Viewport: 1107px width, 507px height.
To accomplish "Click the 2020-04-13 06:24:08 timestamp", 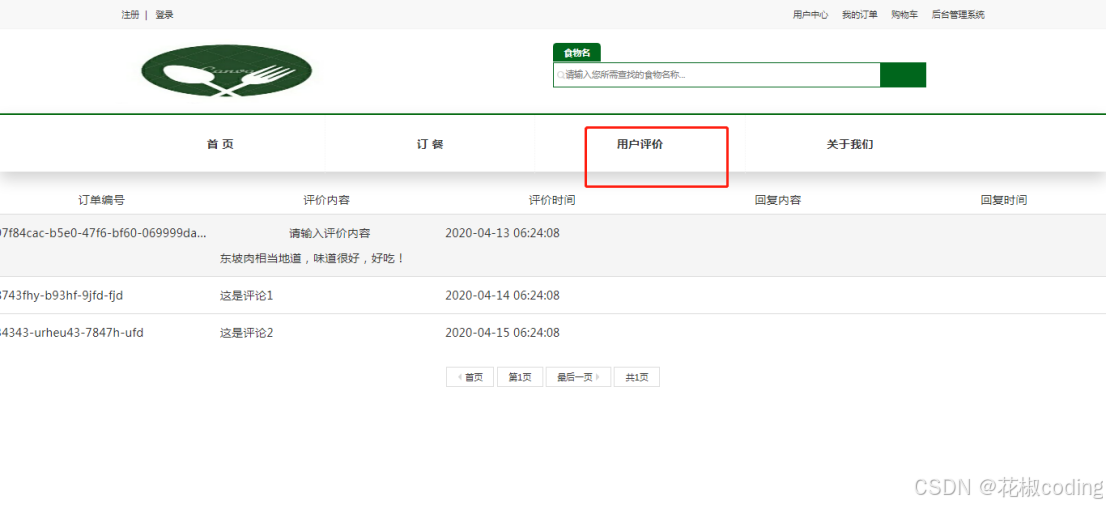I will coord(503,233).
